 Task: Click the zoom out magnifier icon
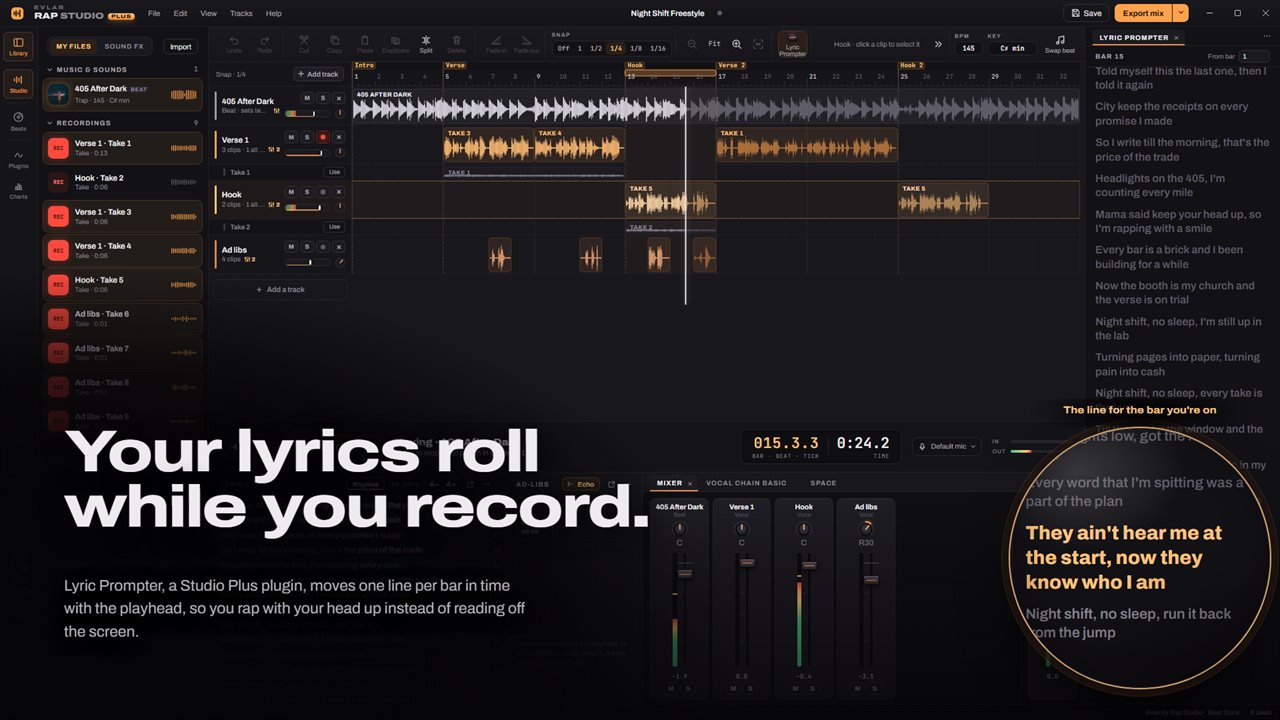(692, 44)
